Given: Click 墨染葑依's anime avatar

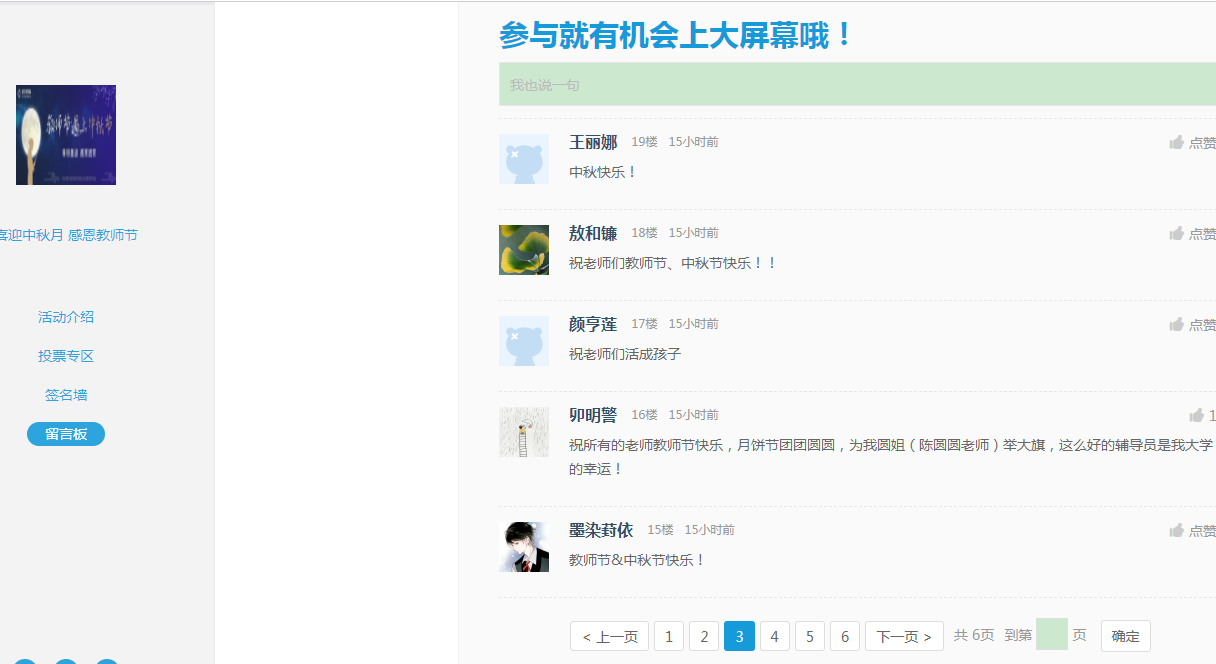Looking at the screenshot, I should [524, 547].
